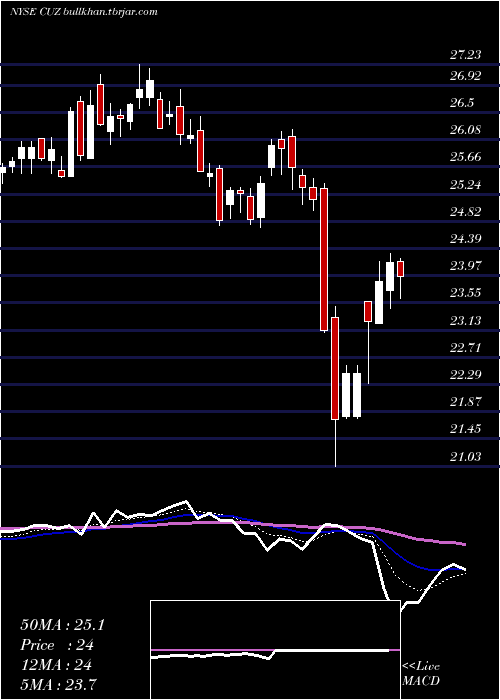
Task: Click the tallest red candlestick dropping to 23.13
Action: (x=324, y=260)
